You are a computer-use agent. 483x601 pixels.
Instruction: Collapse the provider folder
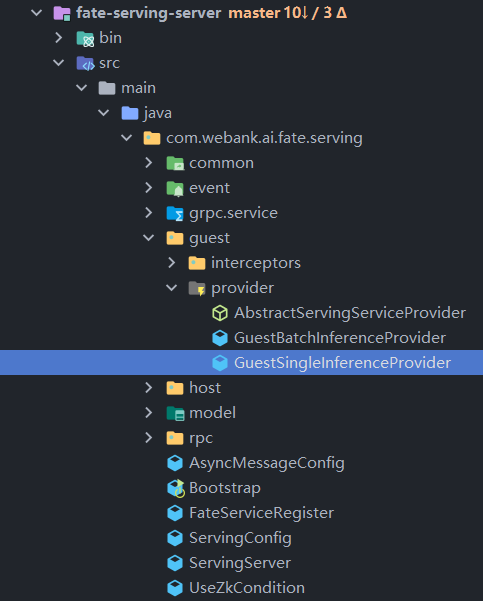[171, 288]
